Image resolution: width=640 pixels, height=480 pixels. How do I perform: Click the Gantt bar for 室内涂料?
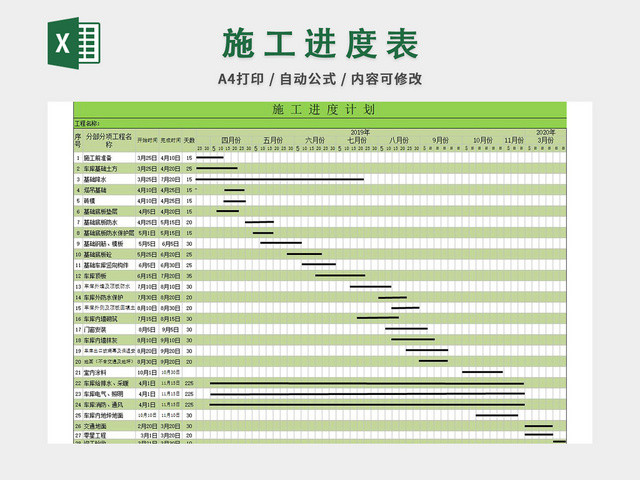pyautogui.click(x=482, y=372)
